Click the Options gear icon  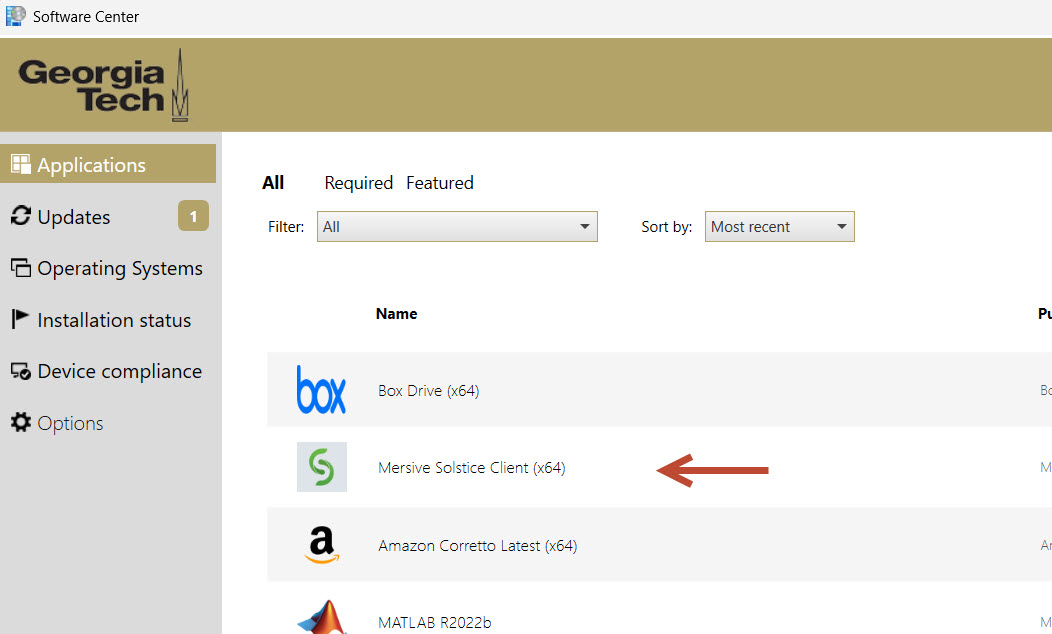[x=21, y=422]
